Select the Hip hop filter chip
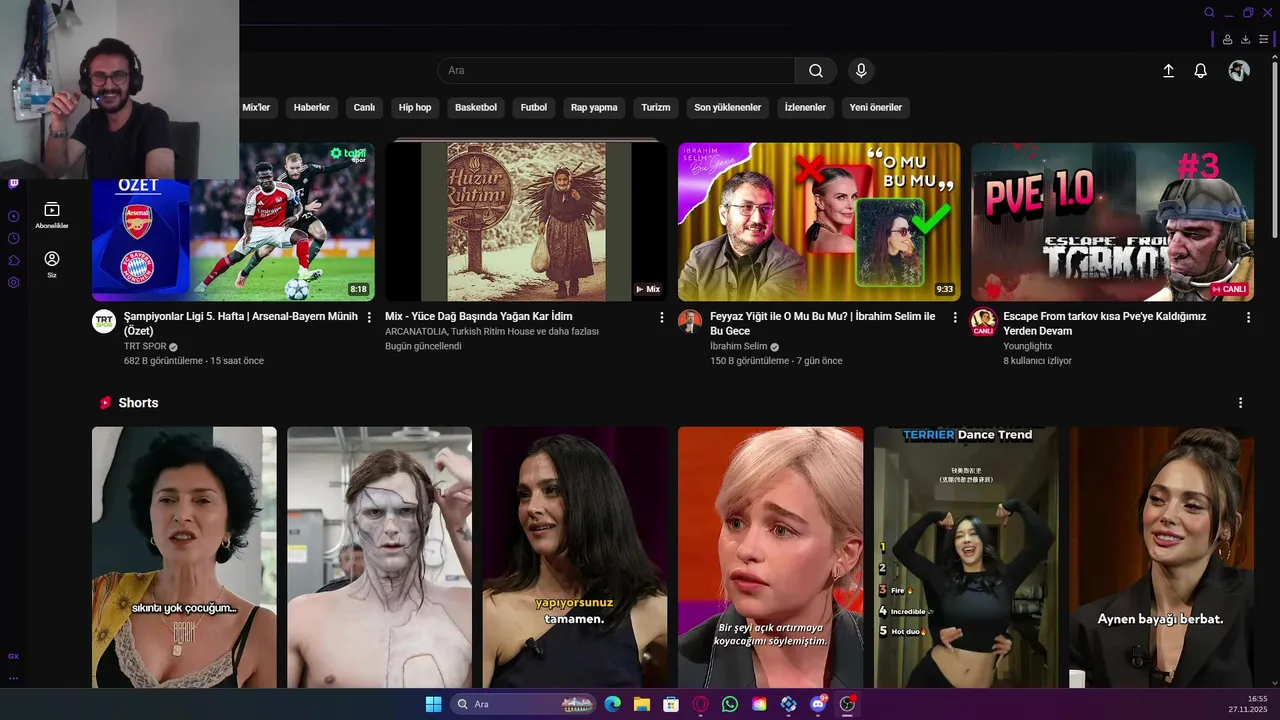The width and height of the screenshot is (1280, 720). click(x=415, y=107)
